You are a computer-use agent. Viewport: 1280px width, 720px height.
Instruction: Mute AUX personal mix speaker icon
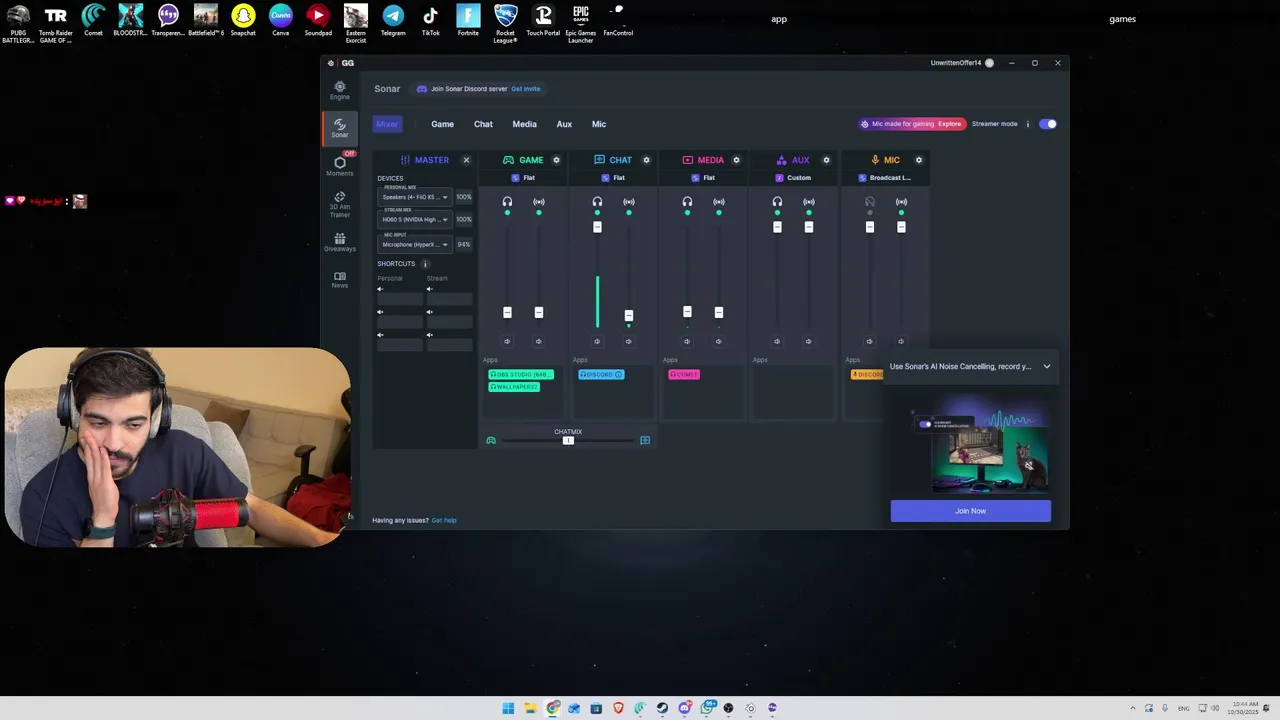pyautogui.click(x=777, y=341)
